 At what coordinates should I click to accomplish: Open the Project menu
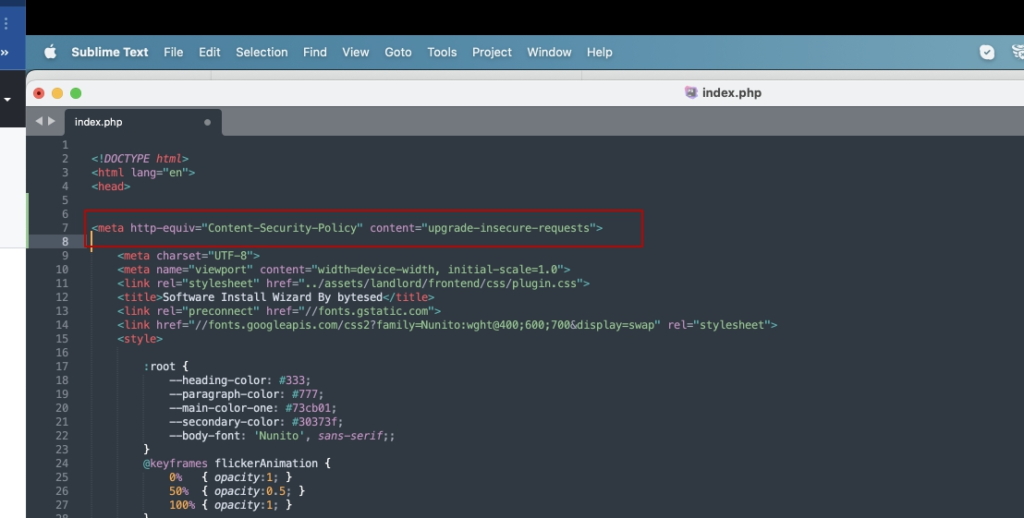point(492,52)
